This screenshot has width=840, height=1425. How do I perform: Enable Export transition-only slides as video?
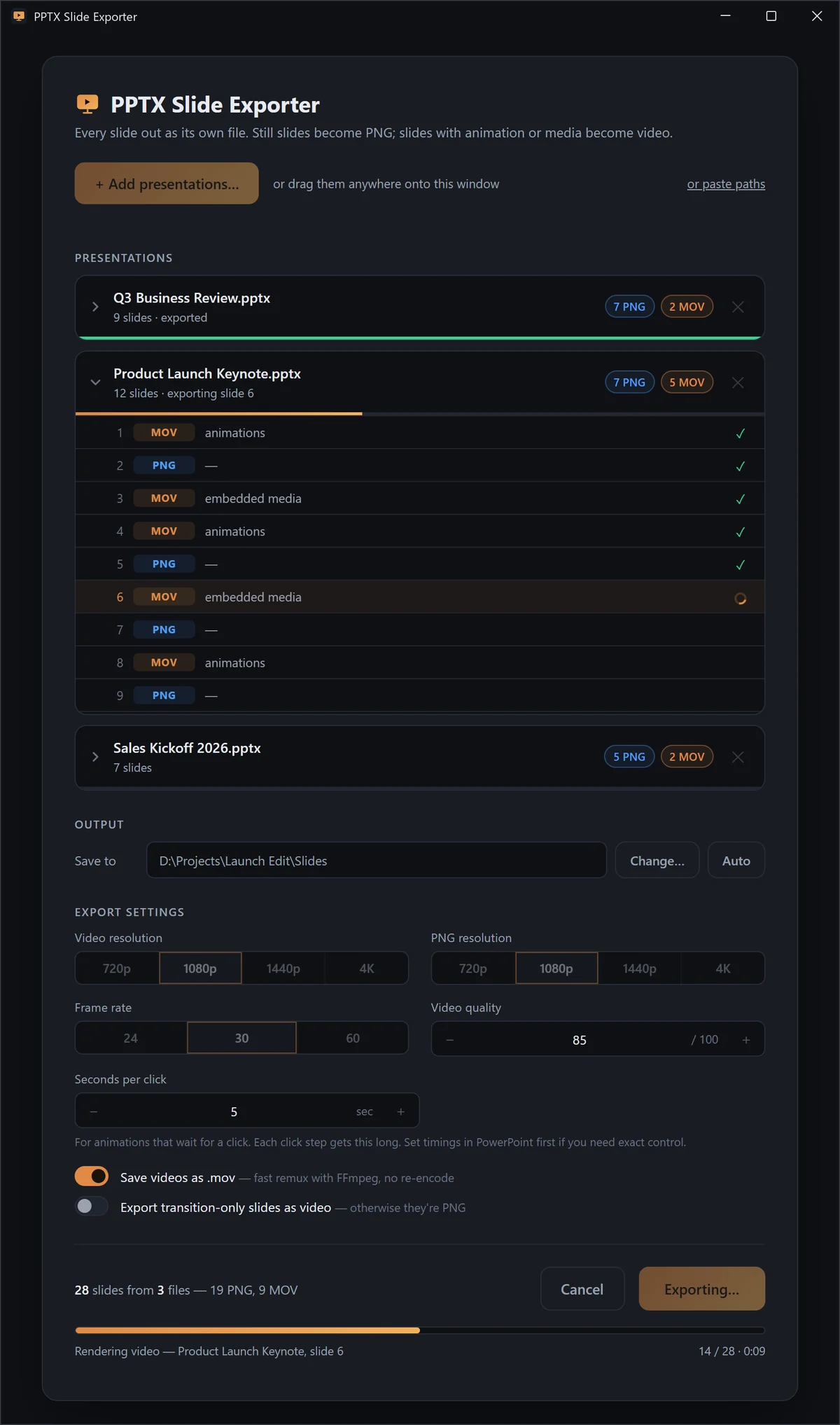tap(92, 1207)
